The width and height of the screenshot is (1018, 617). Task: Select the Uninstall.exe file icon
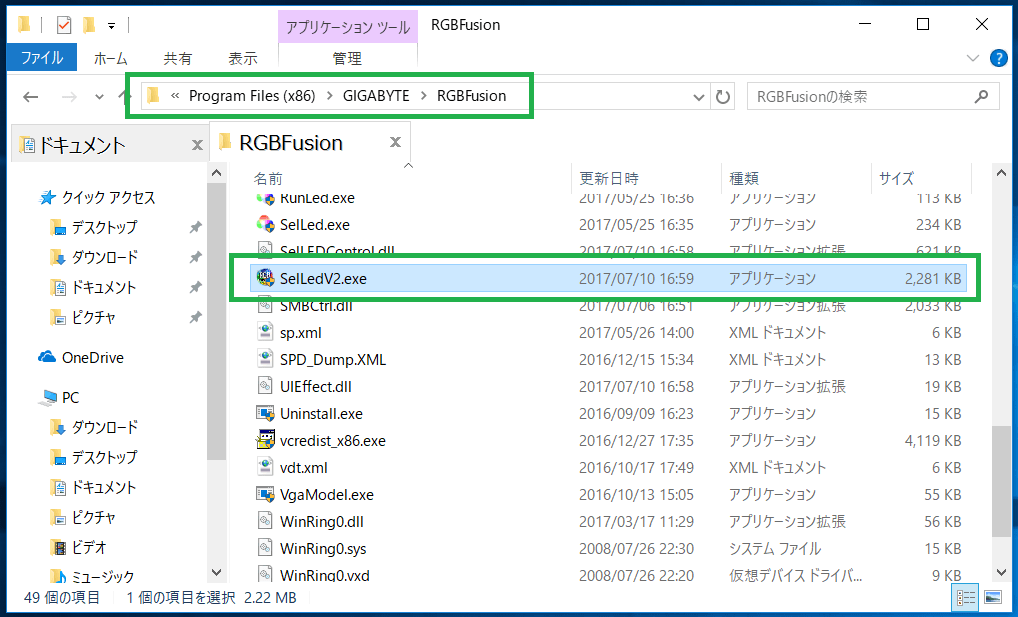pyautogui.click(x=265, y=413)
